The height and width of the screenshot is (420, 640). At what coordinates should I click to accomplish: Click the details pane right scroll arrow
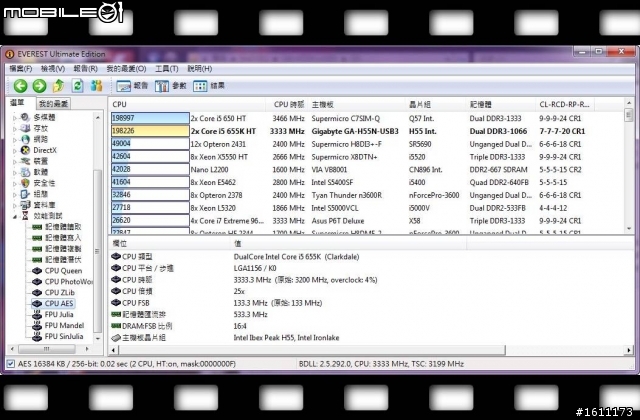(629, 350)
